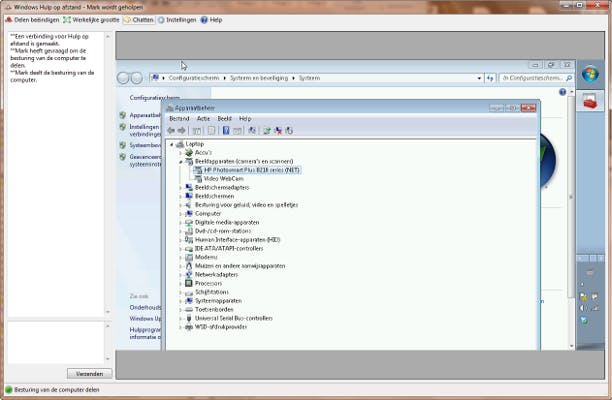
Task: Click the Toetsenborden keyboard icon
Action: click(189, 309)
